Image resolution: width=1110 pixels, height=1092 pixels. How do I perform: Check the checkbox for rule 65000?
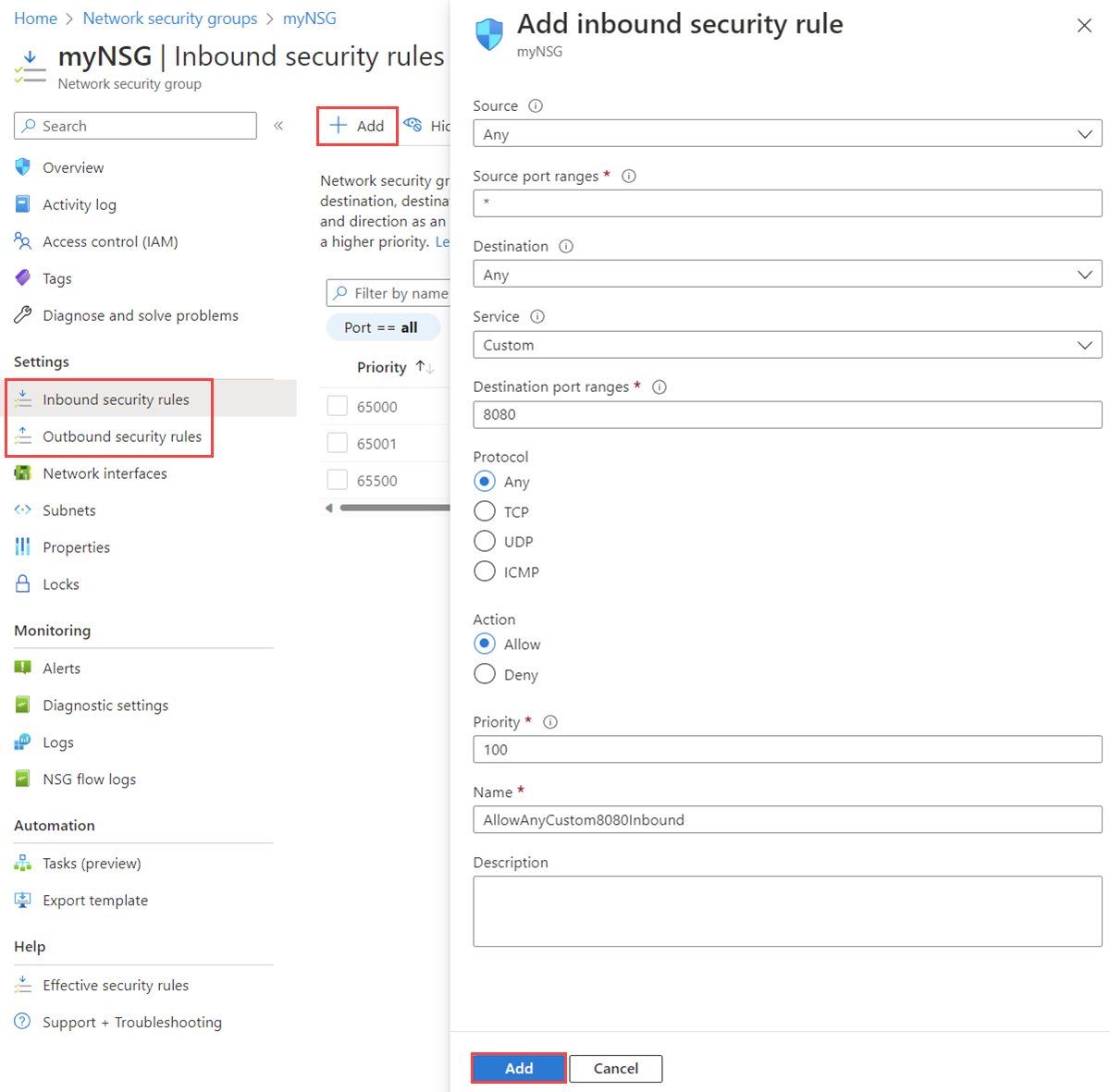[337, 406]
